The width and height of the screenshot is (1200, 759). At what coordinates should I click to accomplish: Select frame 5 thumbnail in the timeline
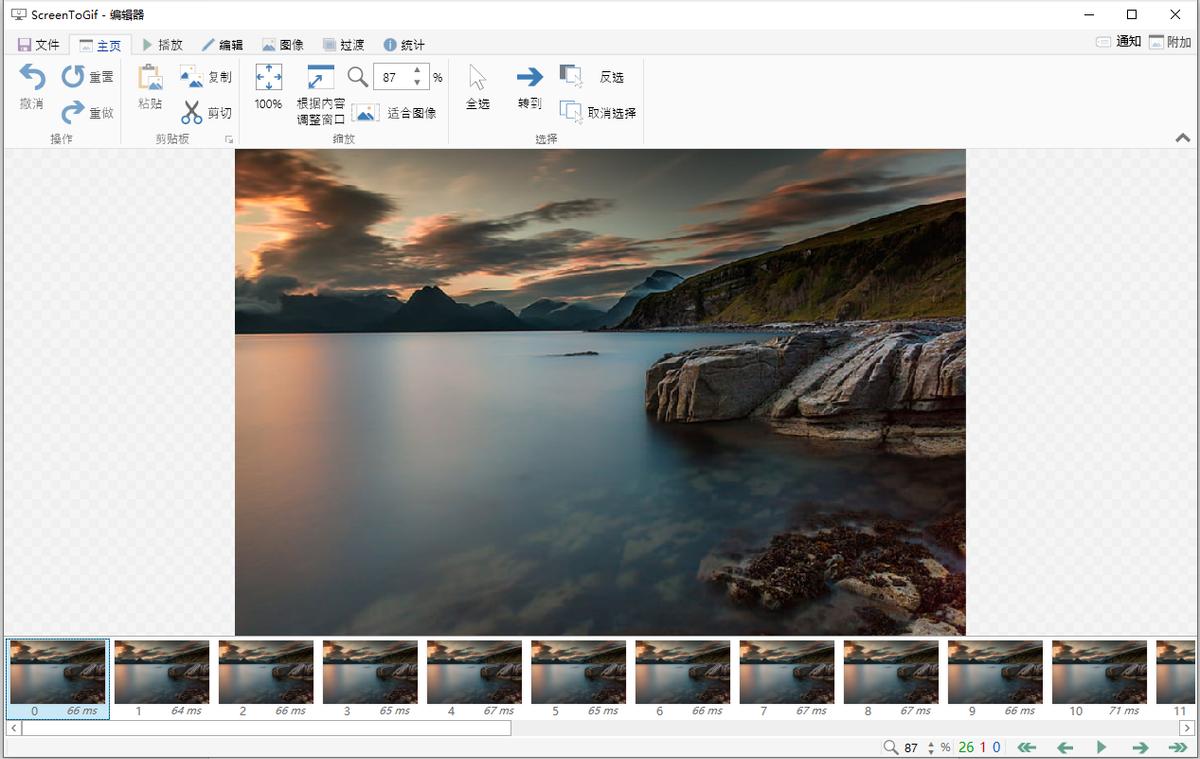tap(578, 672)
